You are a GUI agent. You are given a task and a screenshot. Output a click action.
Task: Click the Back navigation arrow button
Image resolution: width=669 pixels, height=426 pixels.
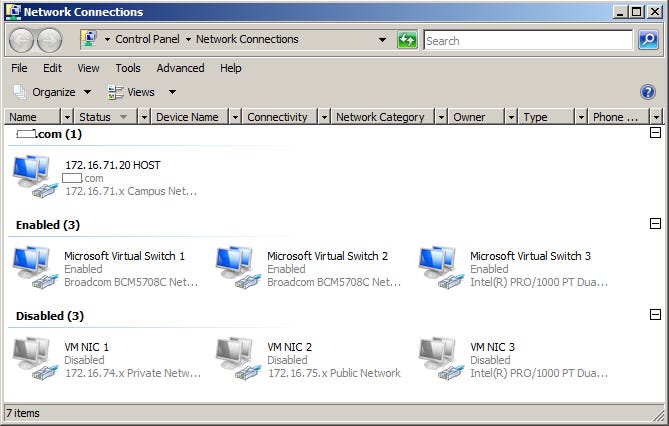(x=21, y=41)
